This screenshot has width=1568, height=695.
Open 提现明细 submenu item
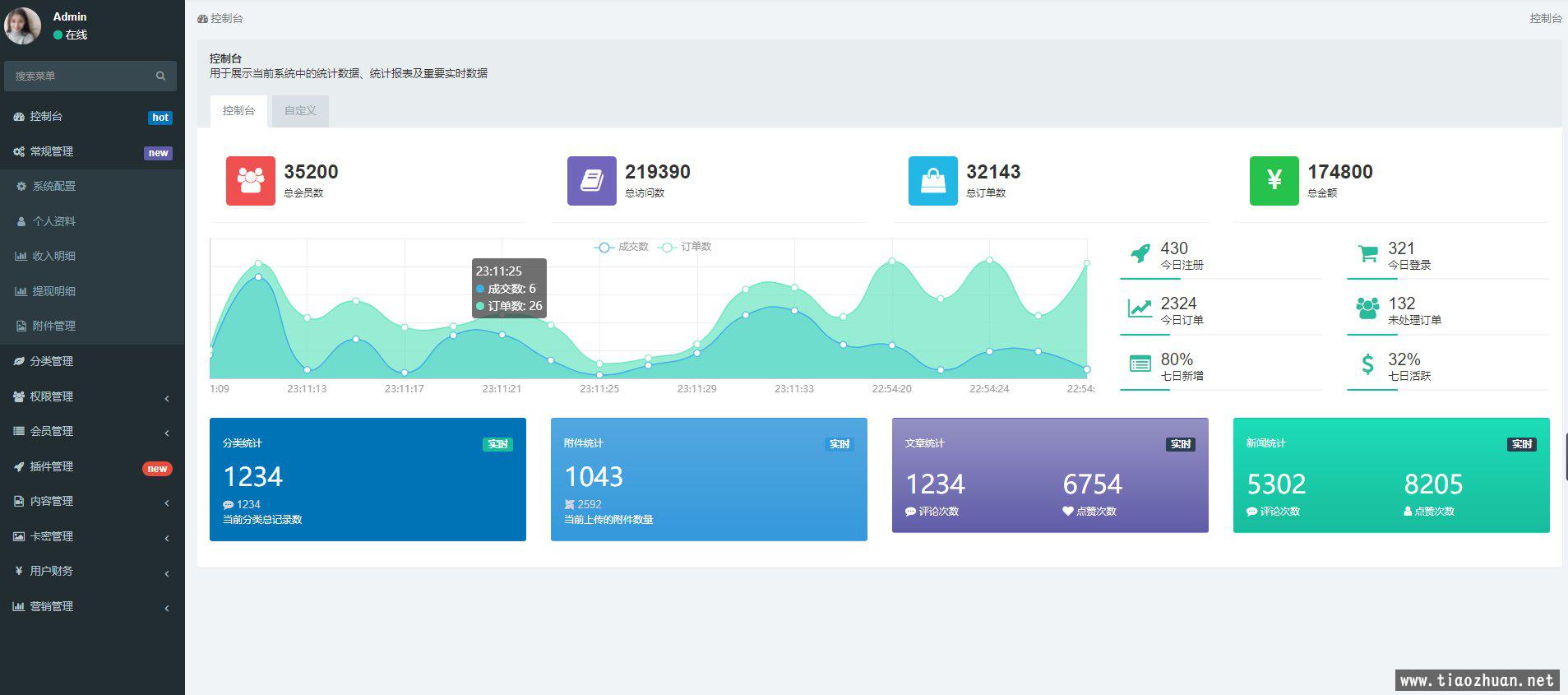92,291
